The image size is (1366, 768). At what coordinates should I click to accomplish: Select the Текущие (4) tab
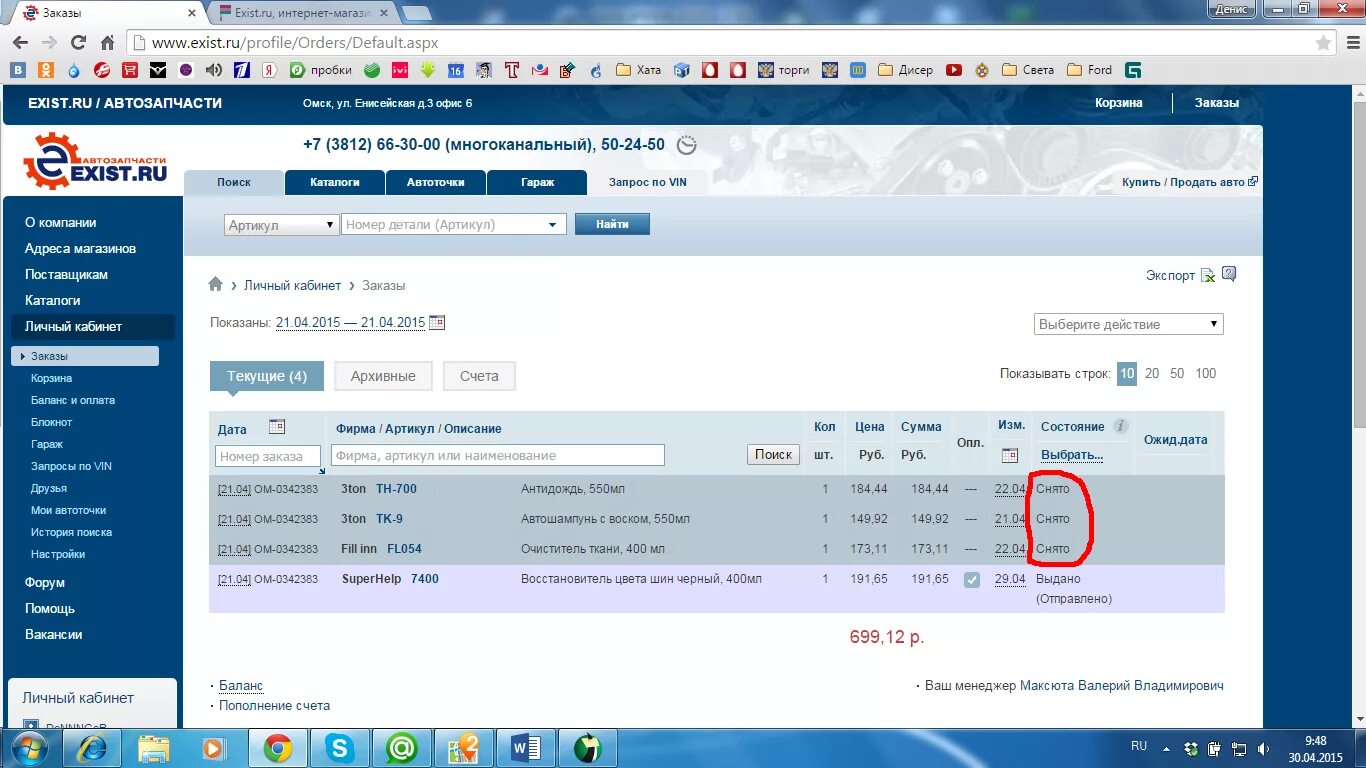tap(267, 376)
